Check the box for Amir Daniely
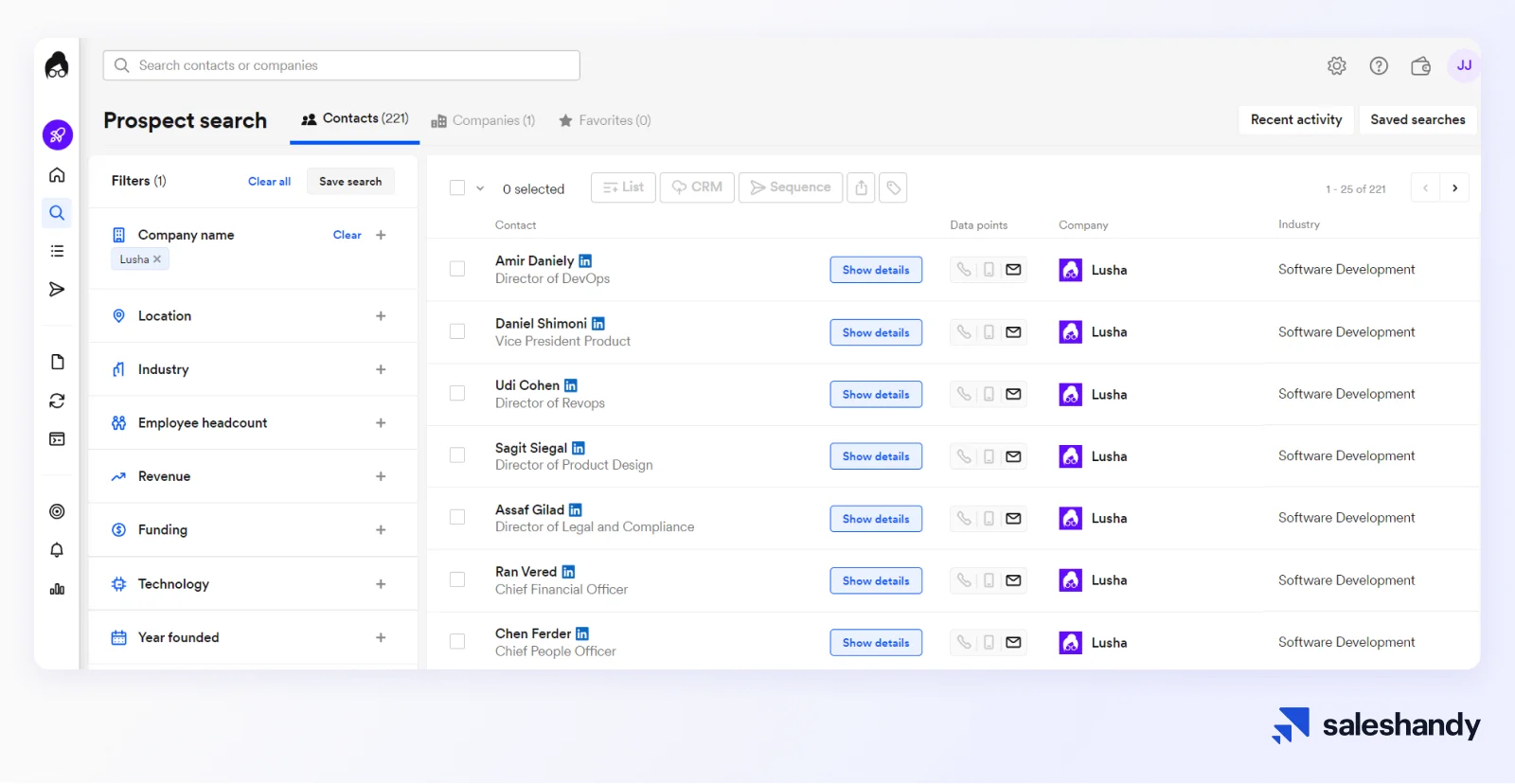 pos(457,269)
